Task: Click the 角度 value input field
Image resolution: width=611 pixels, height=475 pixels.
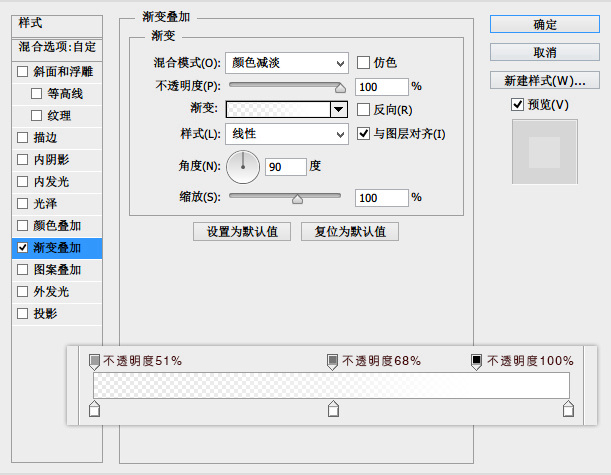Action: (x=286, y=167)
